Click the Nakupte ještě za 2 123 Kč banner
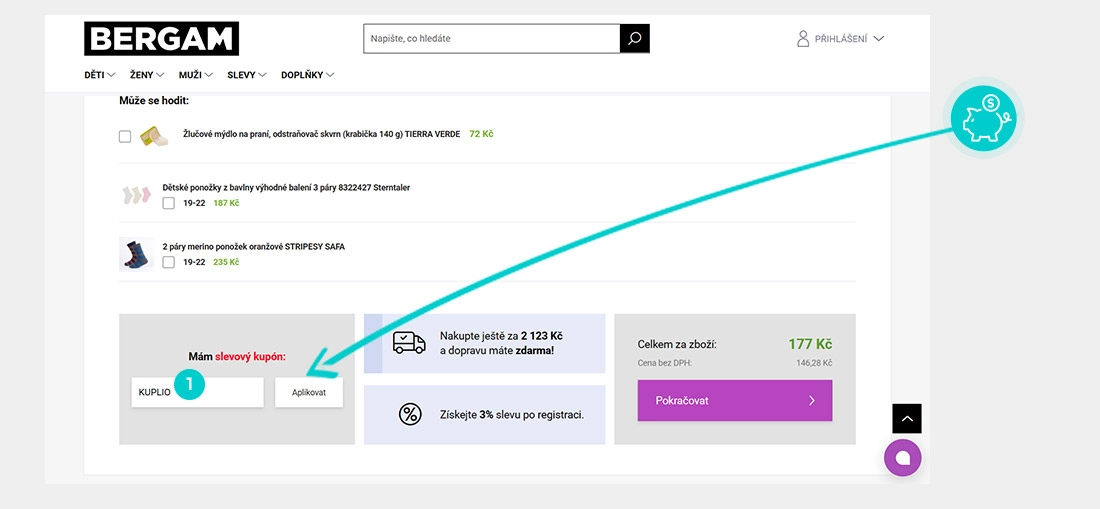 tap(485, 344)
